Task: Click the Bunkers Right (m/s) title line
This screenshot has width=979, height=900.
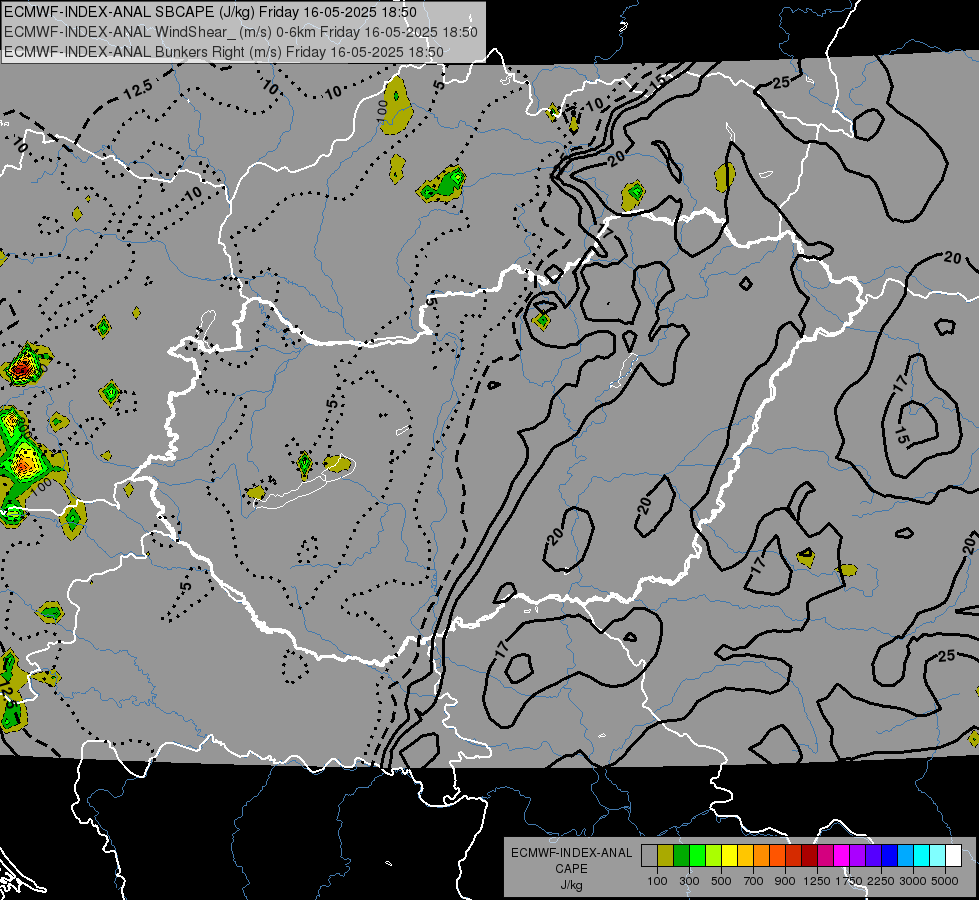Action: (224, 52)
